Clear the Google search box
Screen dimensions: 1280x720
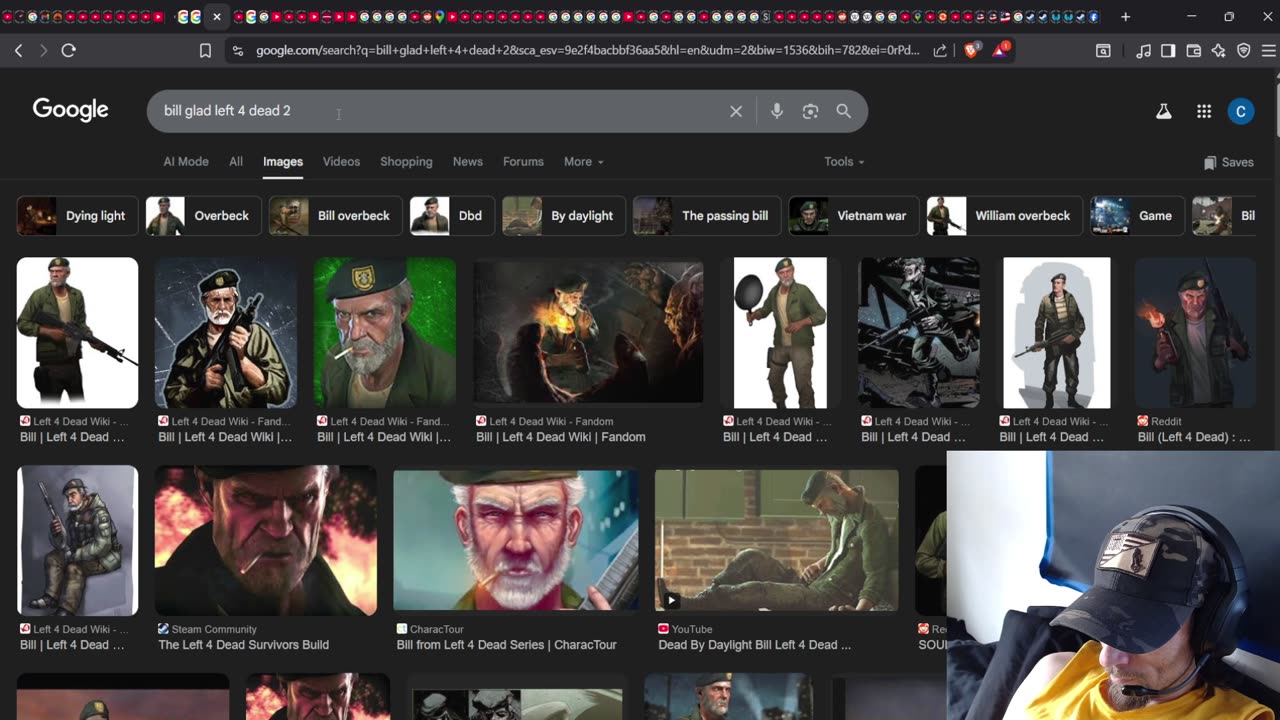pos(736,111)
